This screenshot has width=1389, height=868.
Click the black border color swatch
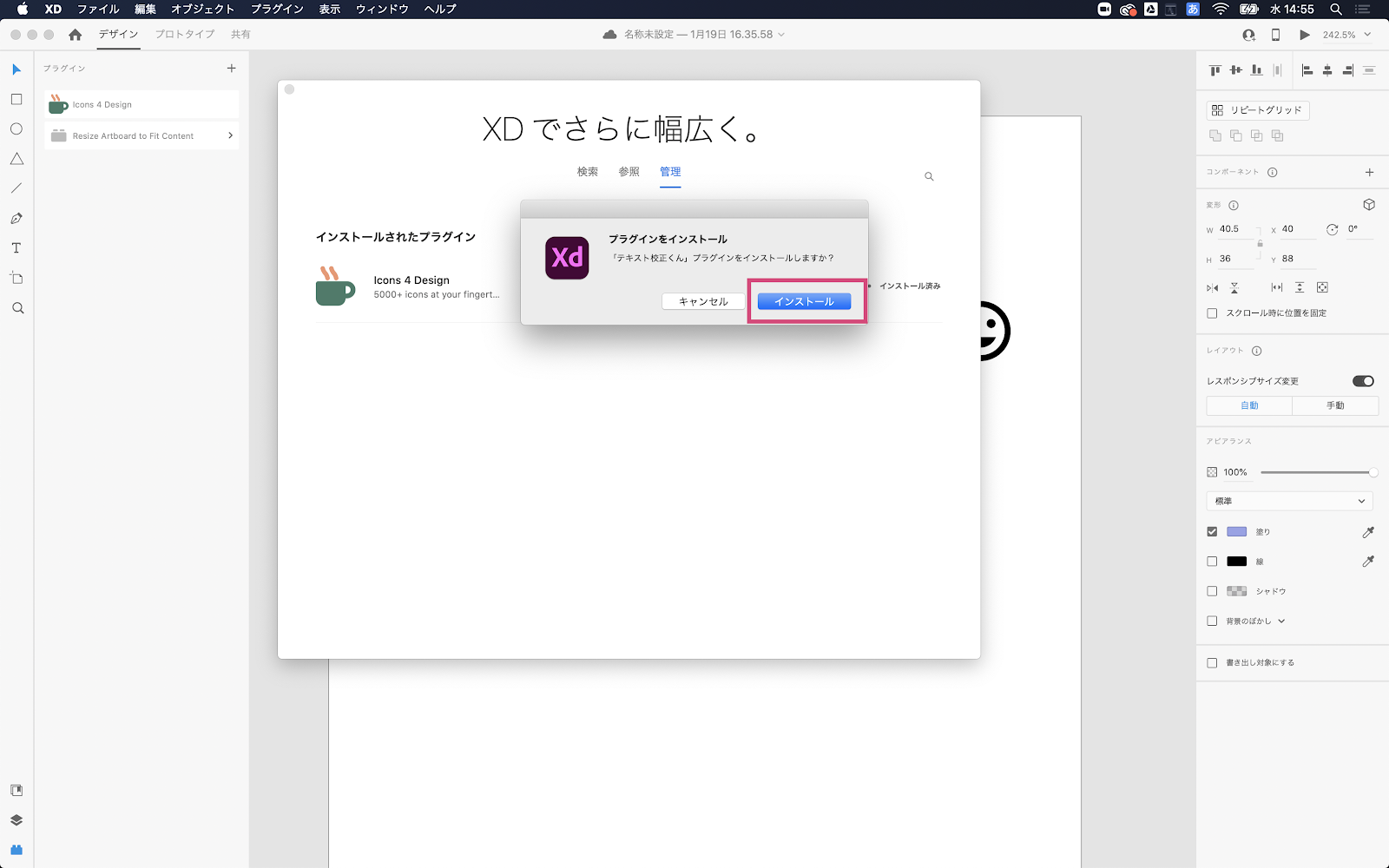(x=1236, y=562)
